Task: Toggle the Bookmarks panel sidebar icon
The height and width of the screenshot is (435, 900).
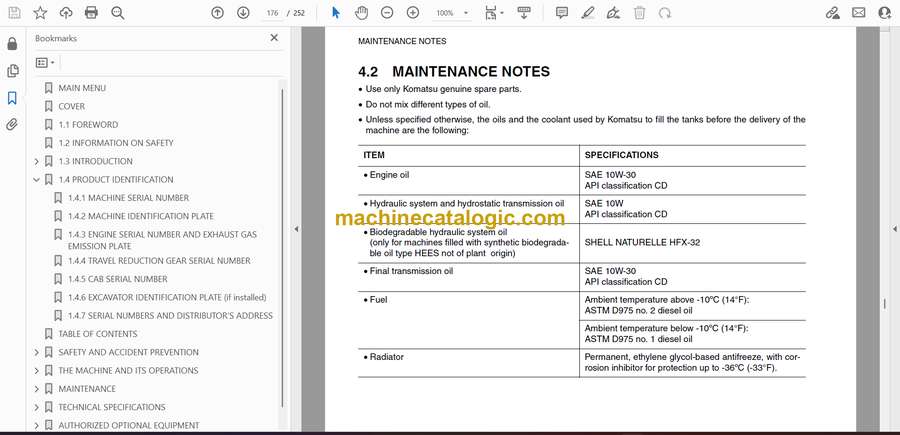Action: (12, 98)
